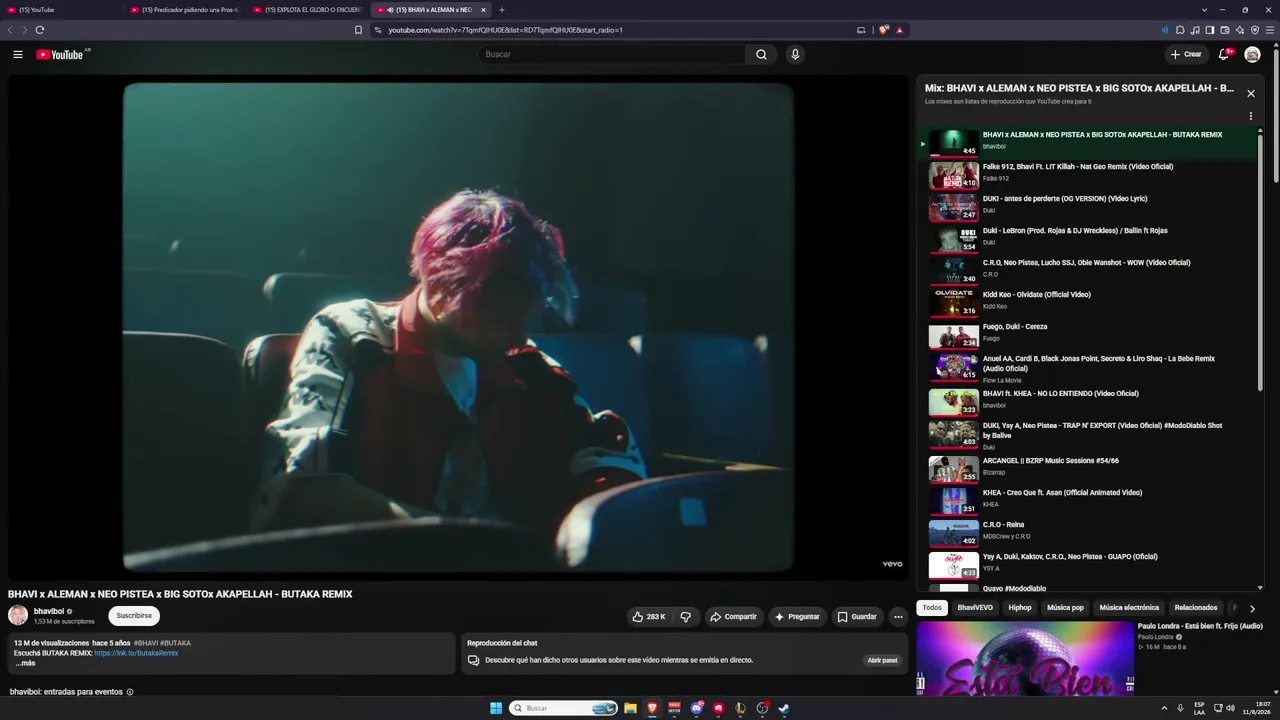Select the Hiphop filter chip
The height and width of the screenshot is (720, 1280).
click(x=1020, y=608)
